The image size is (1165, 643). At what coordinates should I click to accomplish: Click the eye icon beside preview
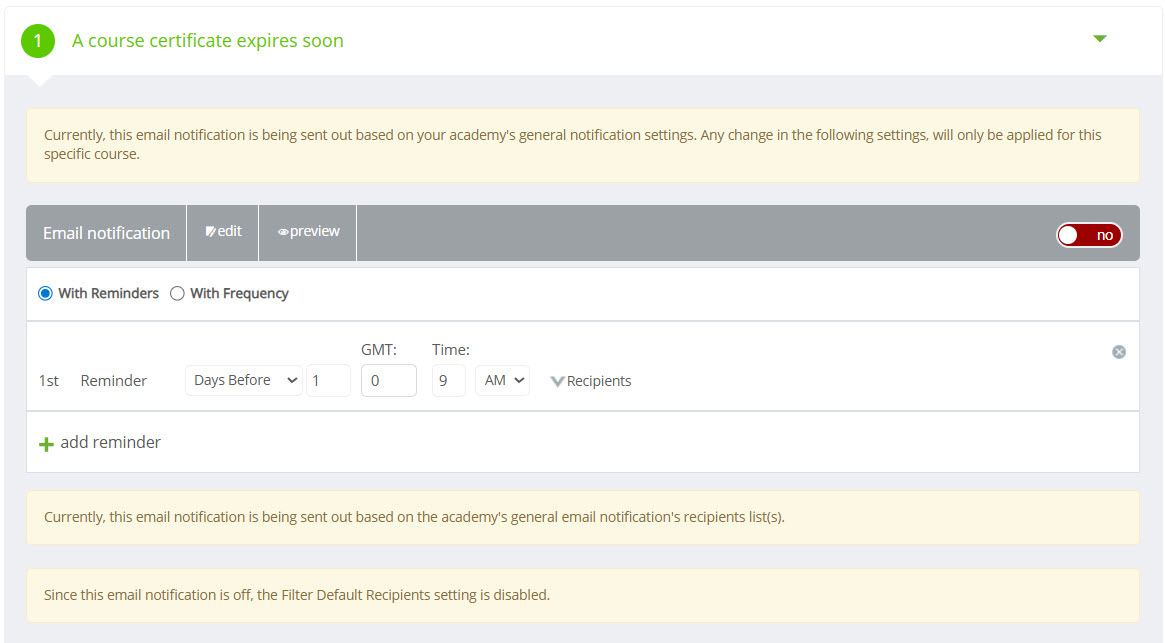point(283,232)
